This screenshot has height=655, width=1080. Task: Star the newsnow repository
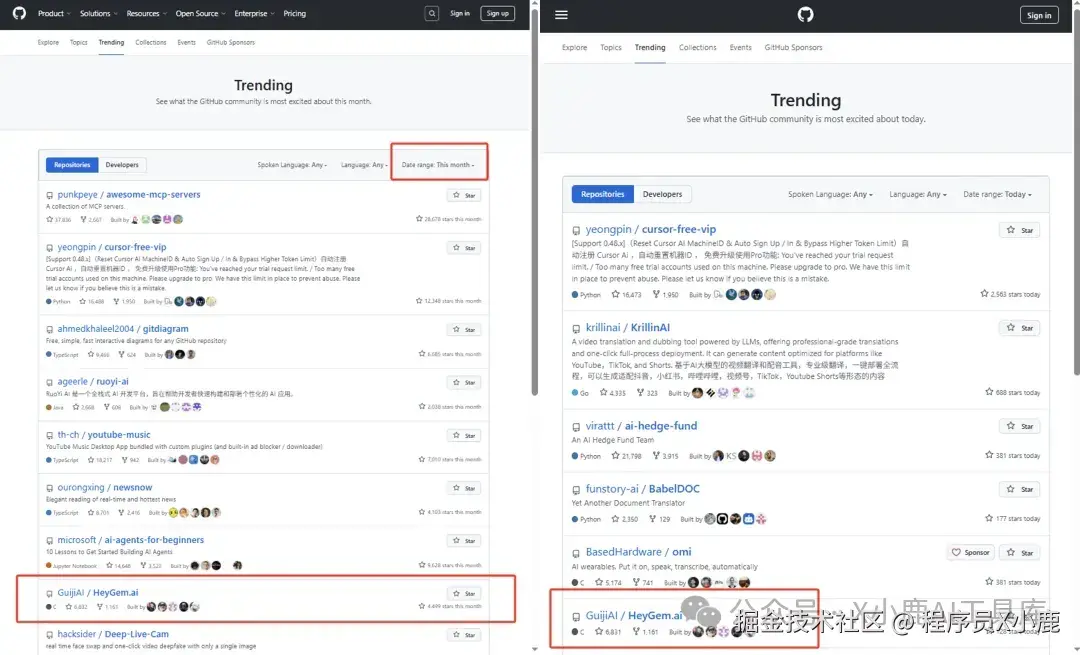(x=464, y=488)
